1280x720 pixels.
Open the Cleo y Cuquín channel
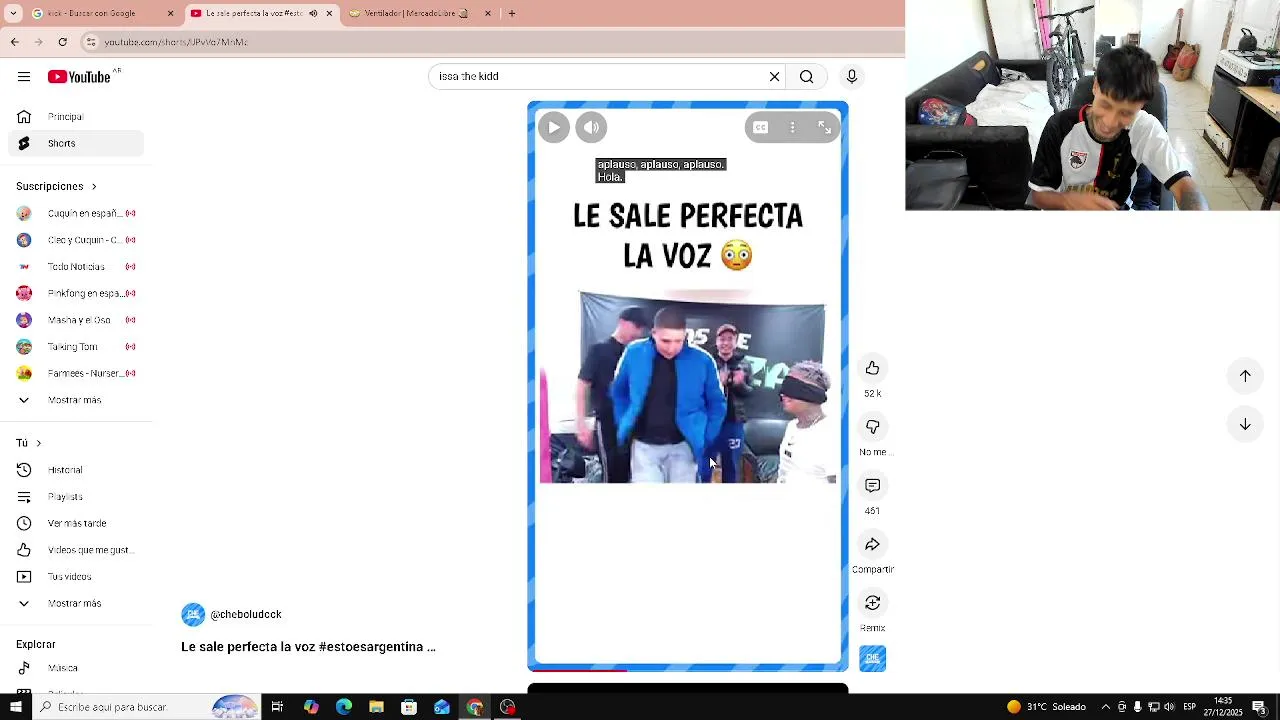click(76, 240)
